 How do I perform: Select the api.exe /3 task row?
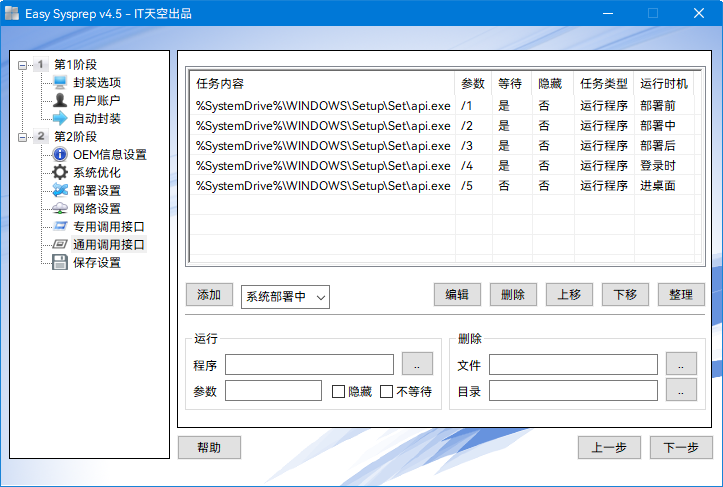[x=445, y=146]
